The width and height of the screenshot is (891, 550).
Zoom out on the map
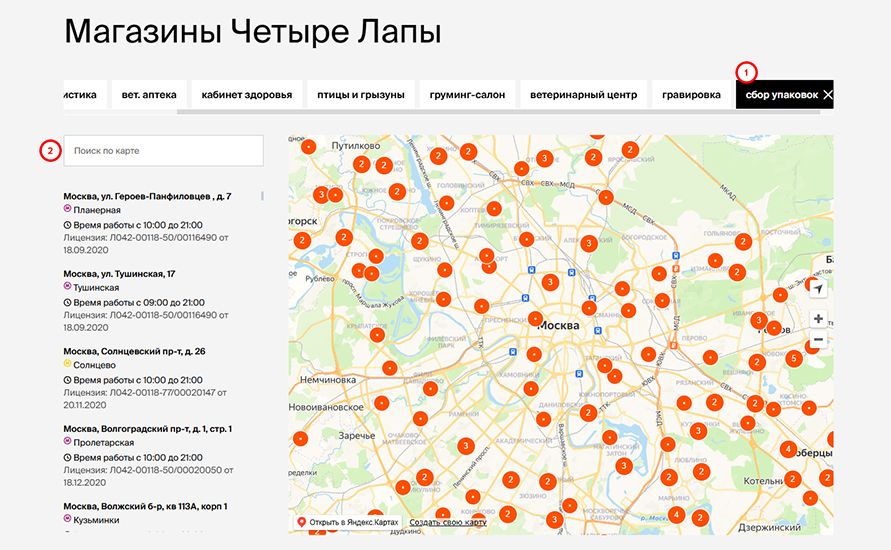pyautogui.click(x=818, y=340)
